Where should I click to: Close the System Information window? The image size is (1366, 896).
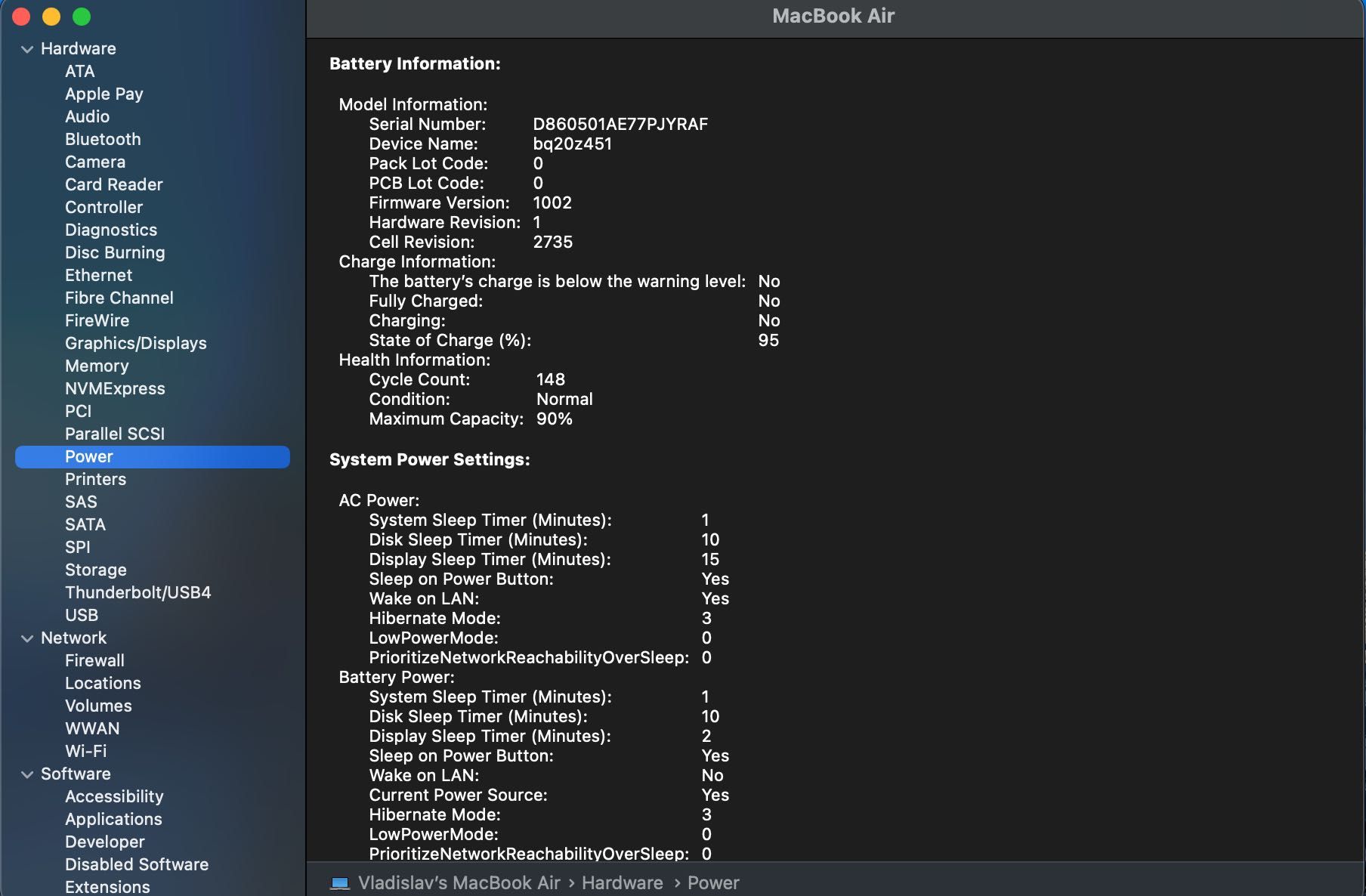(x=21, y=16)
